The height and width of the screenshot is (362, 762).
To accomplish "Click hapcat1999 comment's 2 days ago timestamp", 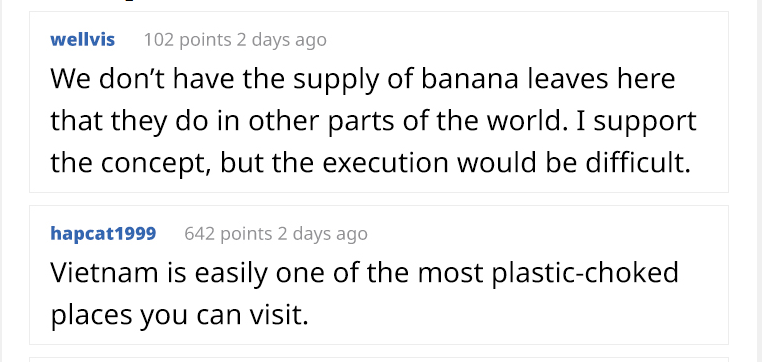I will (323, 234).
